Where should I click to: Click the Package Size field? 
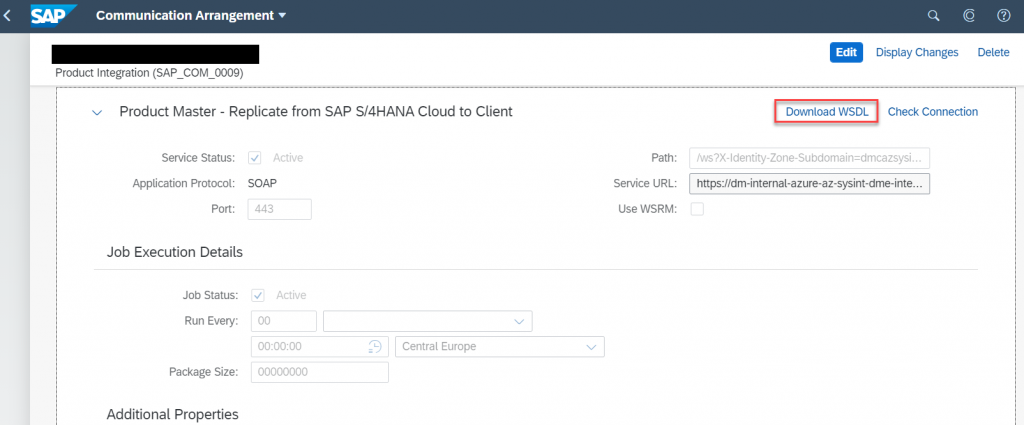tap(320, 372)
